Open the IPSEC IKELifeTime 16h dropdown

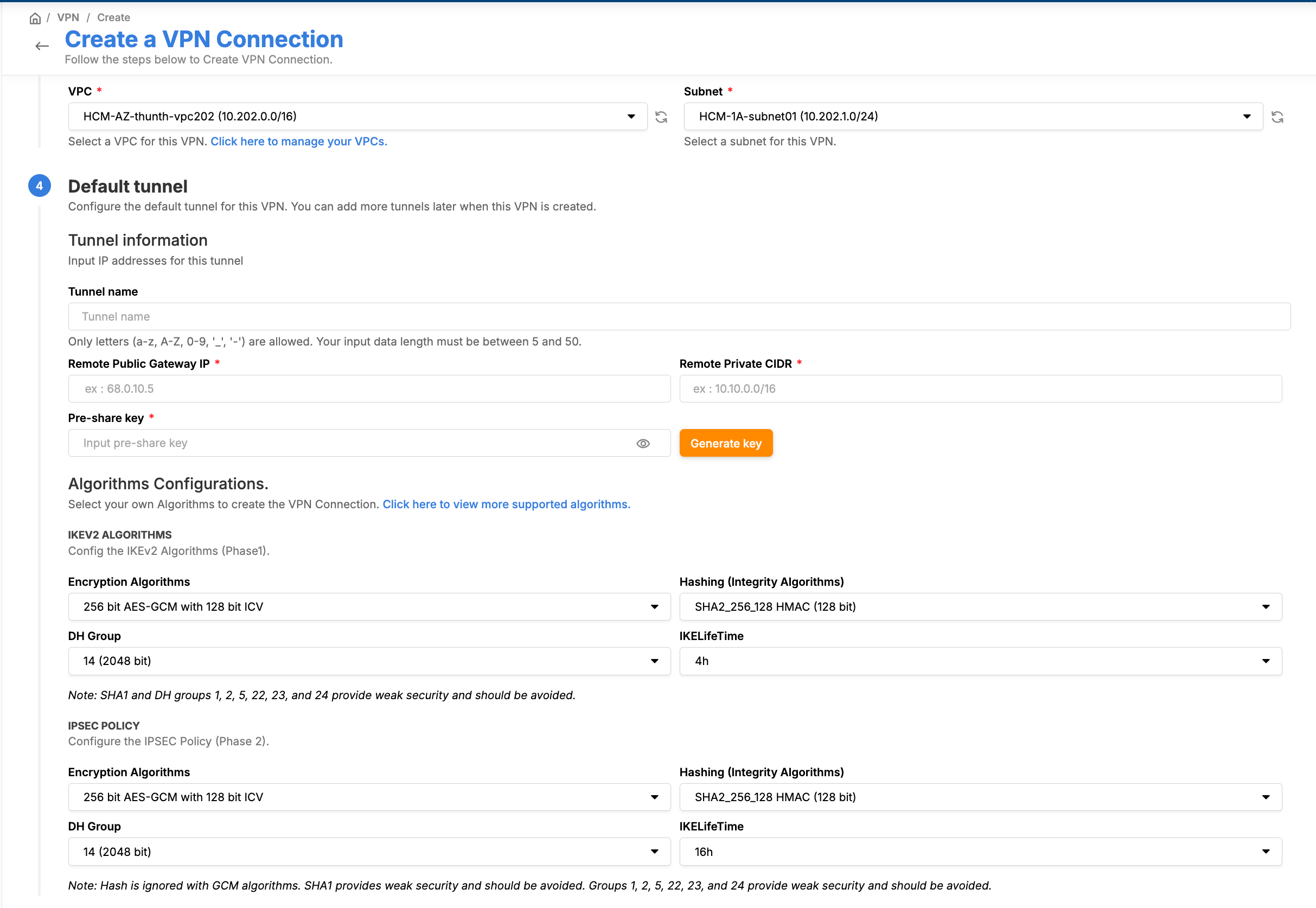(980, 852)
